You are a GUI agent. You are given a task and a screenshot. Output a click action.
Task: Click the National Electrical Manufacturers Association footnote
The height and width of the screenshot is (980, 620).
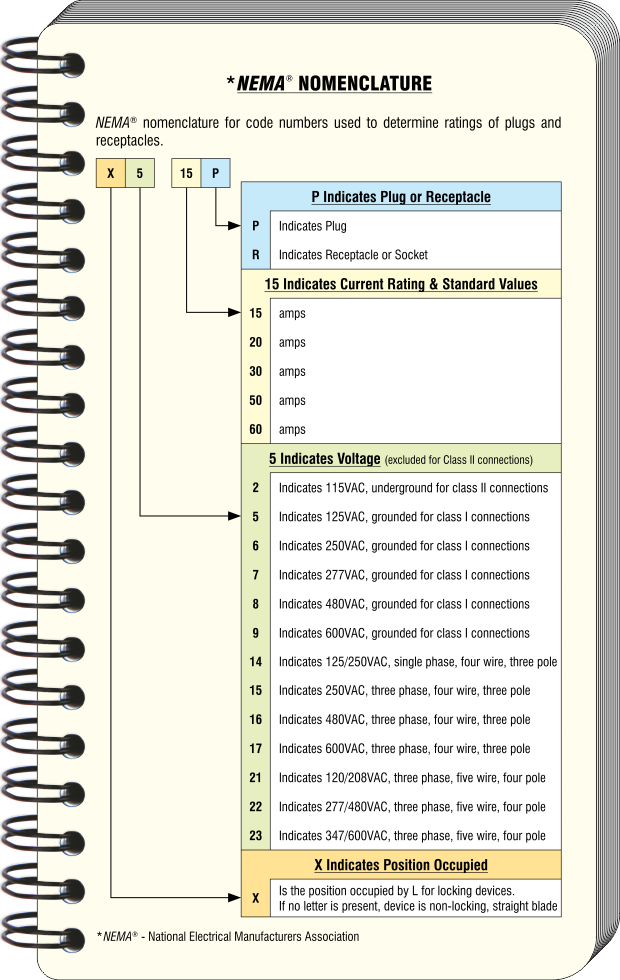point(228,936)
